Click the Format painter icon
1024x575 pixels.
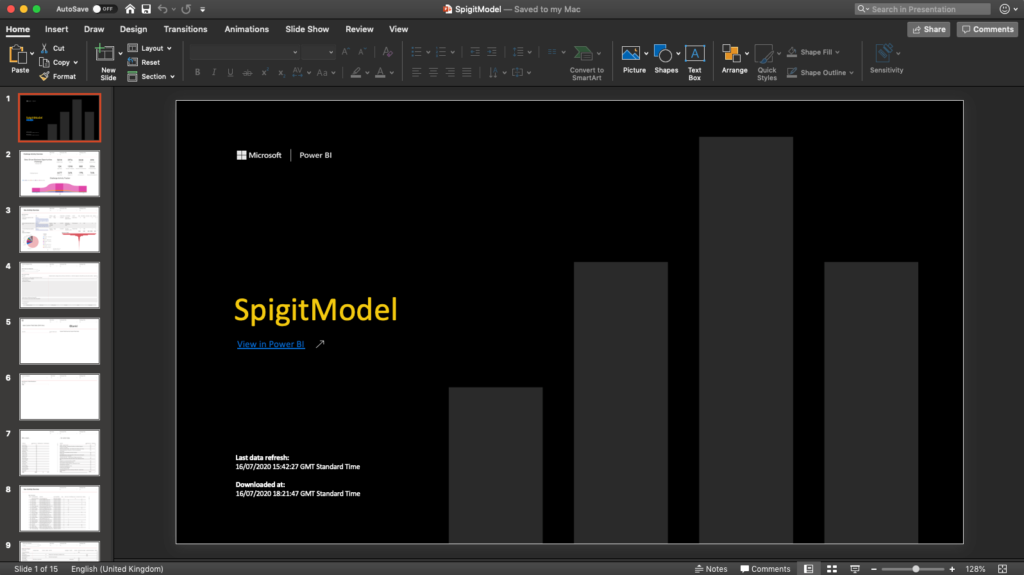(x=44, y=76)
